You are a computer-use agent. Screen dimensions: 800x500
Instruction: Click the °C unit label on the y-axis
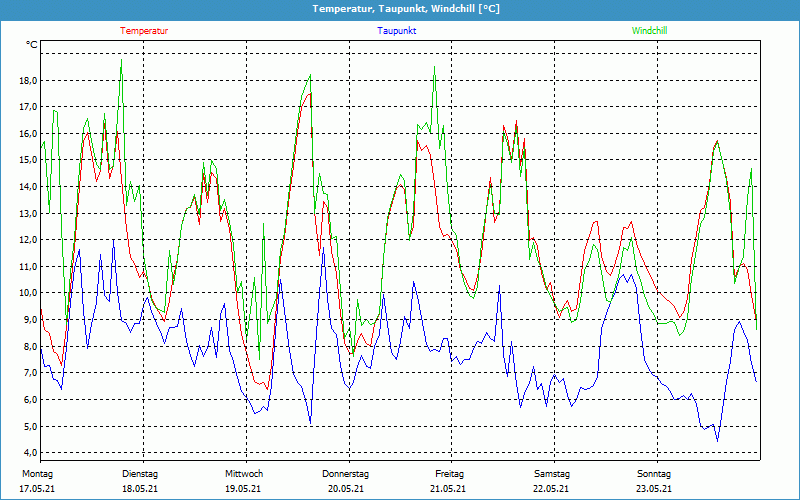tap(32, 45)
